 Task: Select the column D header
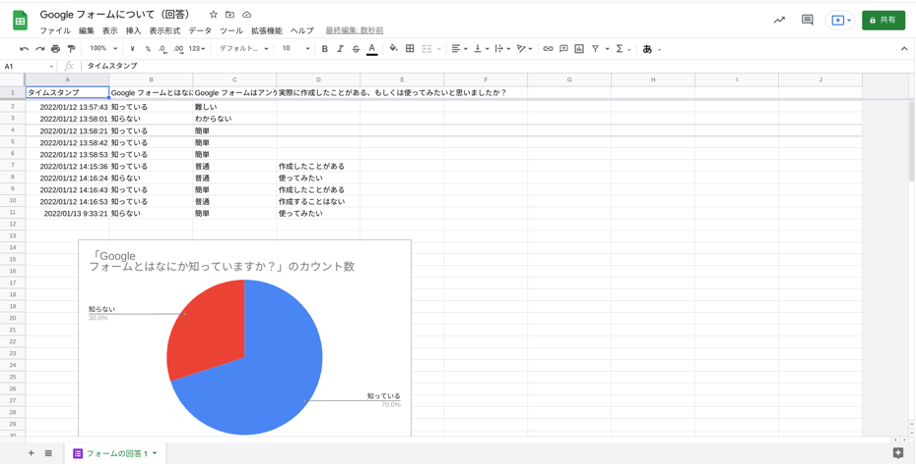pos(318,79)
